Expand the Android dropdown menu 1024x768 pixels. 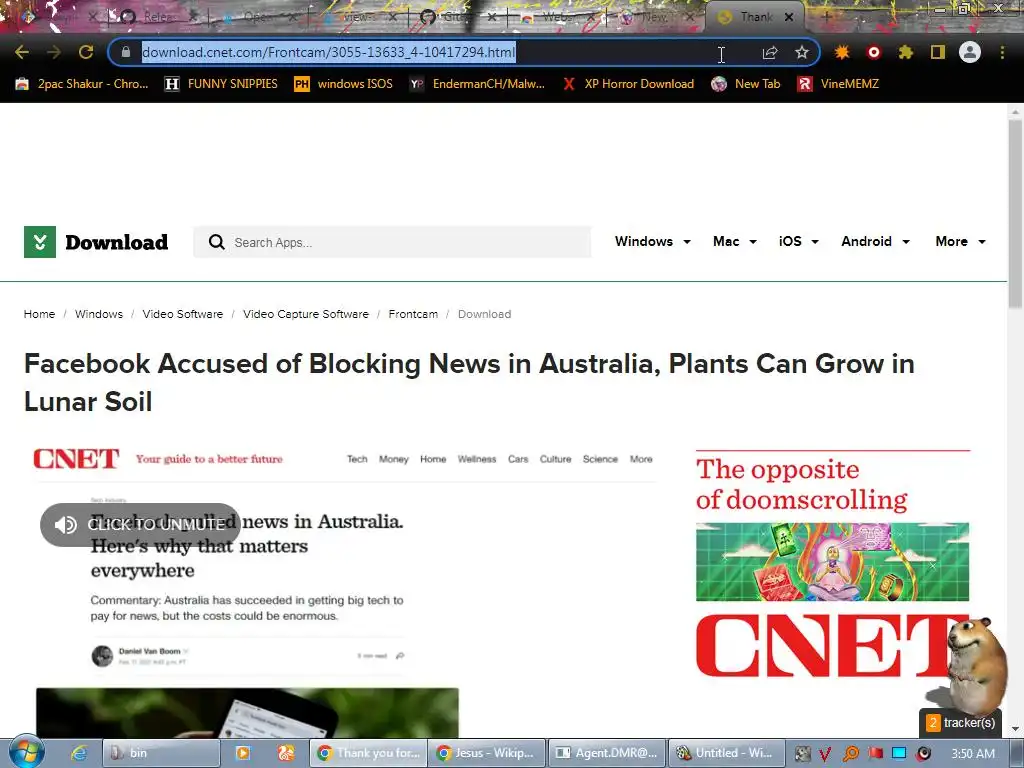[x=875, y=242]
